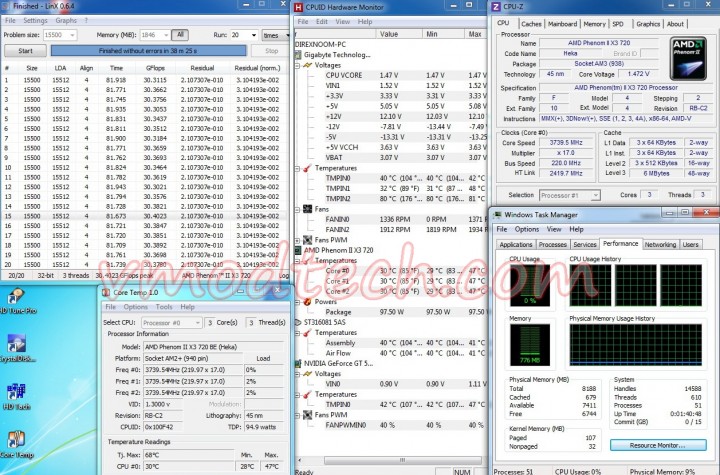The width and height of the screenshot is (720, 475).
Task: Select AMD Phenom II X3 720 tree icon
Action: pyautogui.click(x=298, y=250)
